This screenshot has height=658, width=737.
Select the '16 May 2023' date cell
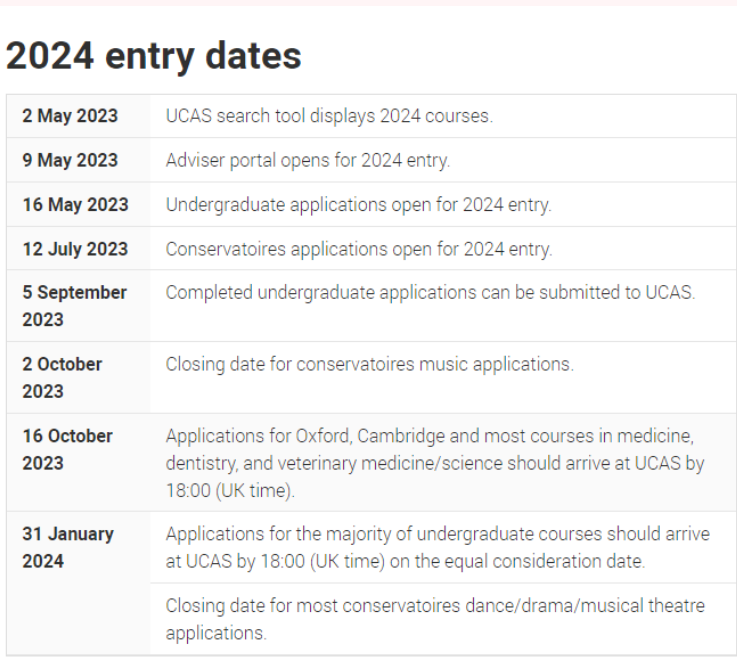78,204
